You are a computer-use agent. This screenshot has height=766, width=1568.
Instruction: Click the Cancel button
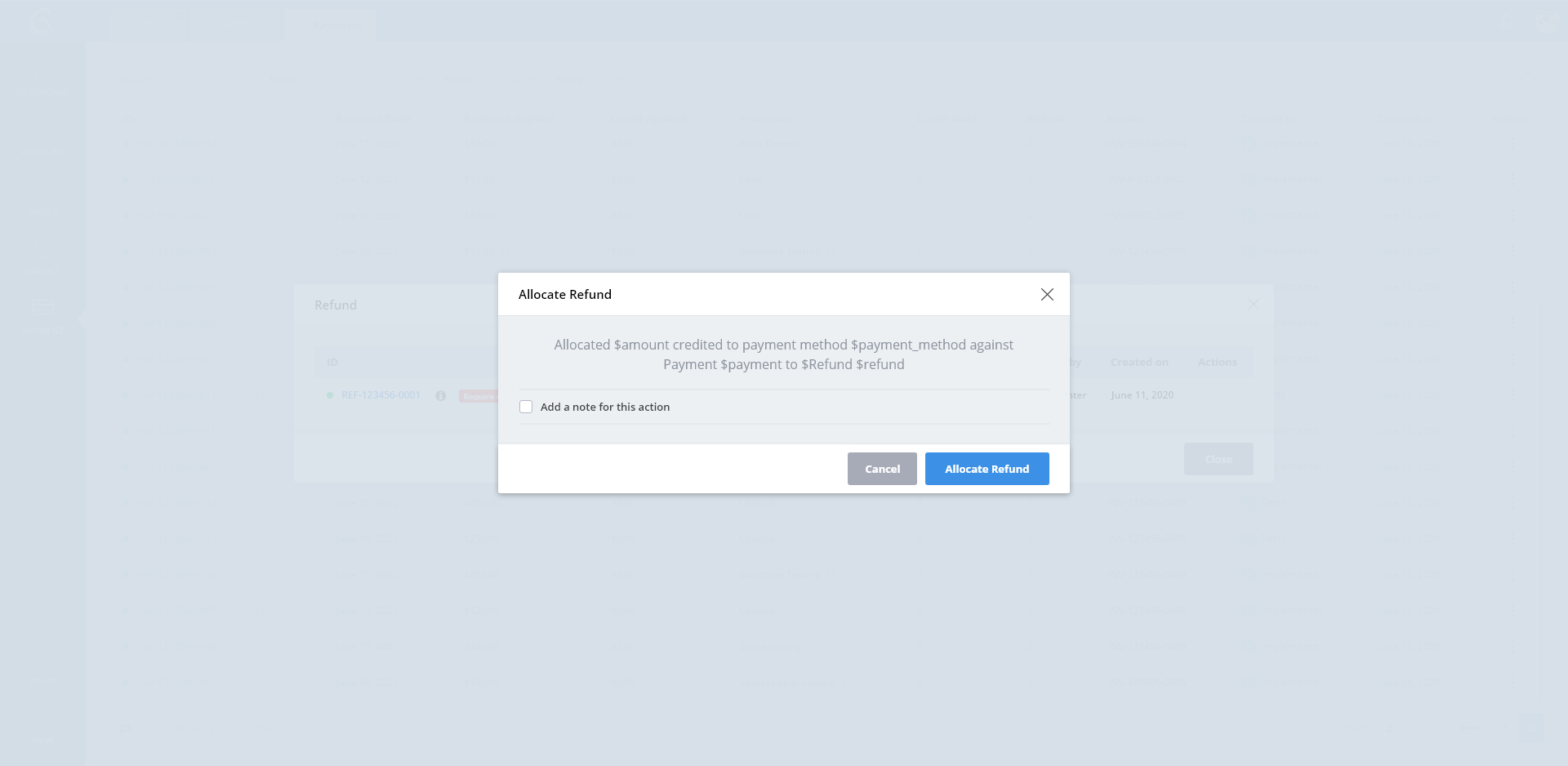[x=882, y=469]
